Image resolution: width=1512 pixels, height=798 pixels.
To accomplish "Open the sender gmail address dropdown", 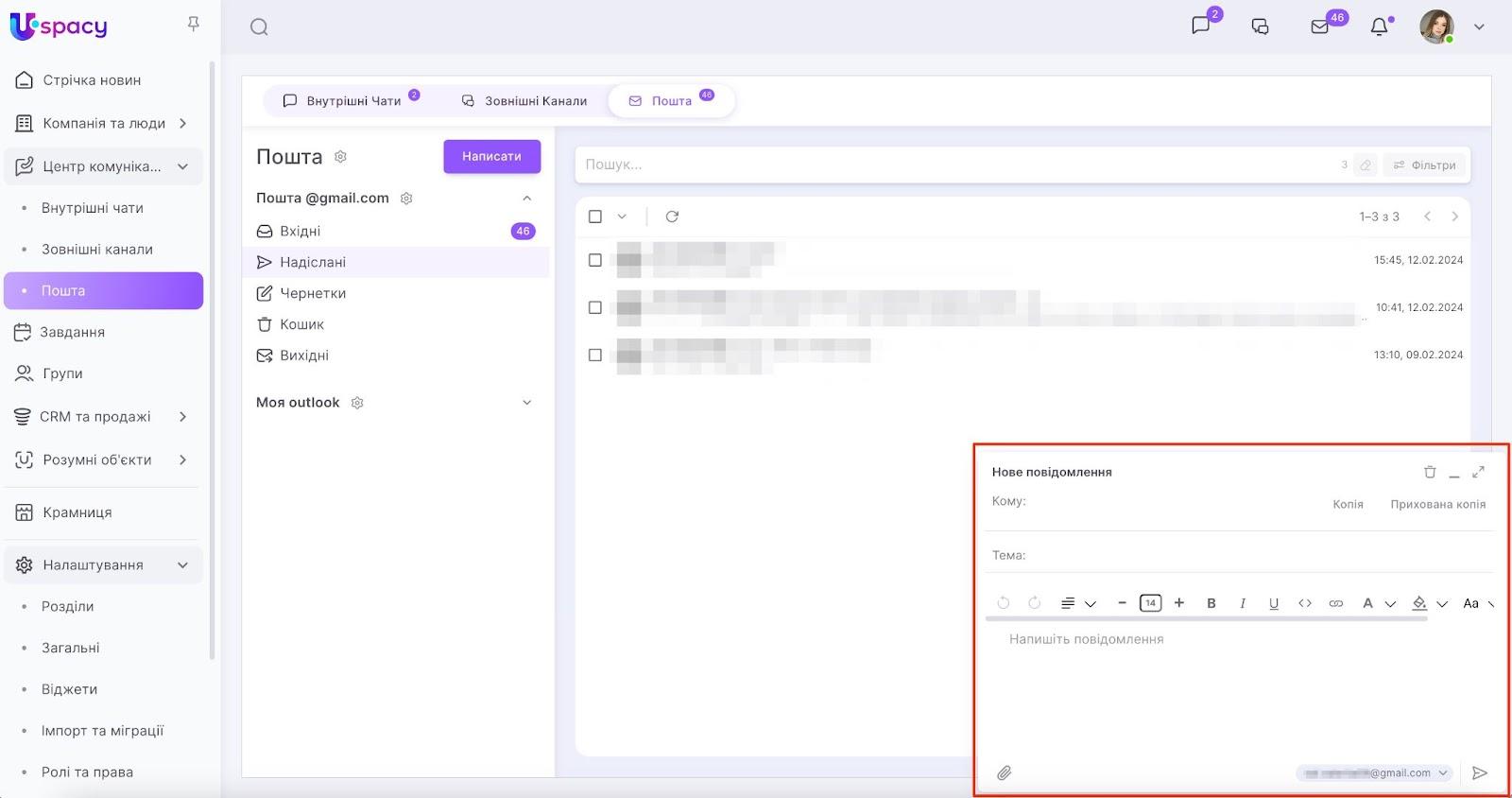I will (x=1375, y=772).
